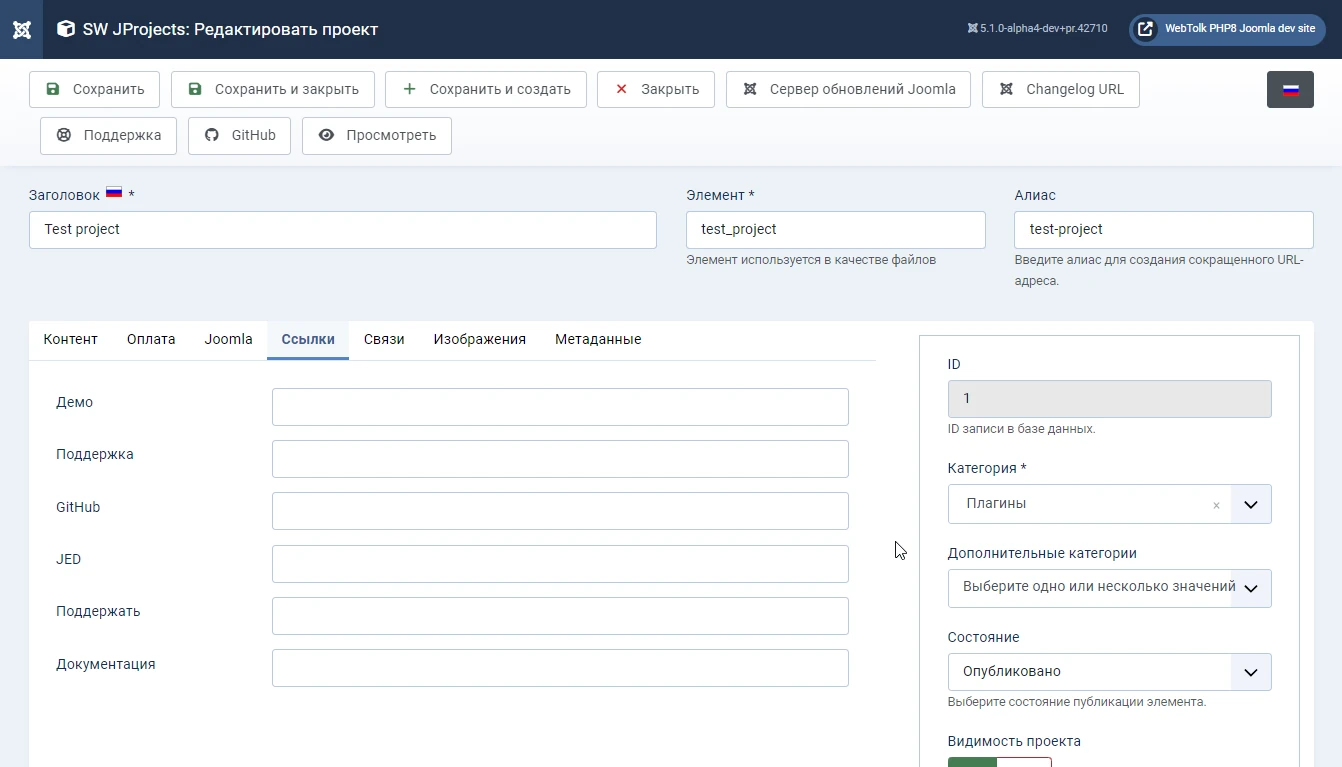Click the Russian flag next to Заголовок label

[x=114, y=193]
